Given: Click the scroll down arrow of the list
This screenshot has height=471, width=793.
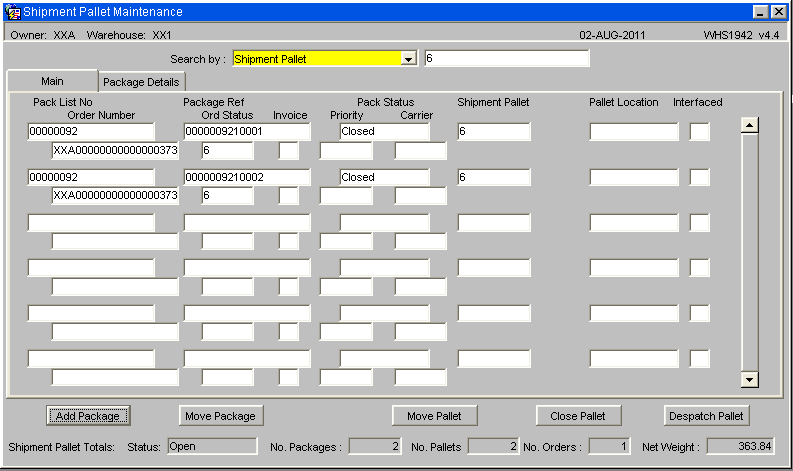Looking at the screenshot, I should tap(750, 379).
